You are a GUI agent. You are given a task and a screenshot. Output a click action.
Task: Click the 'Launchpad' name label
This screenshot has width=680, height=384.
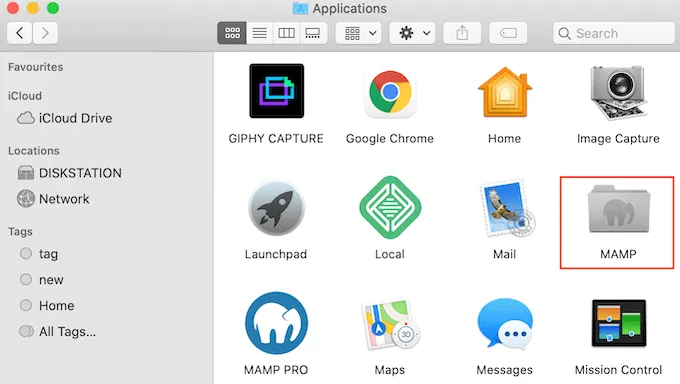point(276,254)
